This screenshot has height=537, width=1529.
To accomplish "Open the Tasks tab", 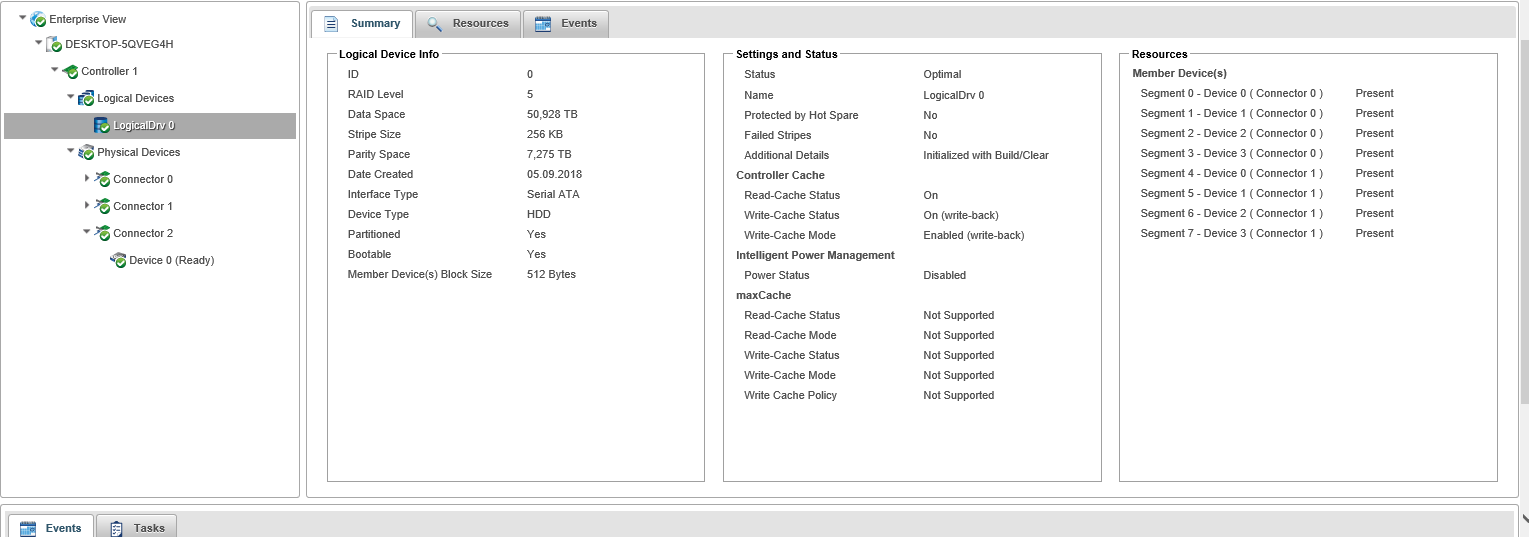I will pyautogui.click(x=136, y=527).
